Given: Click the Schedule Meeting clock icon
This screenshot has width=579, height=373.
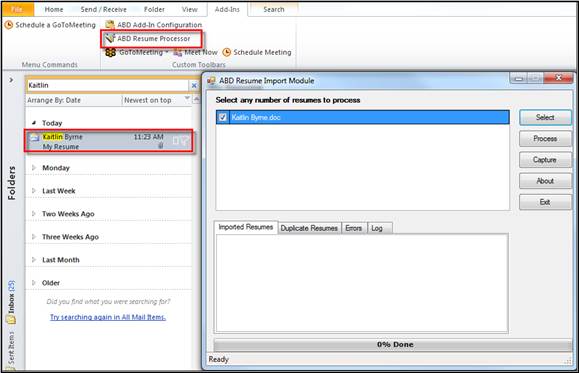Looking at the screenshot, I should point(226,52).
